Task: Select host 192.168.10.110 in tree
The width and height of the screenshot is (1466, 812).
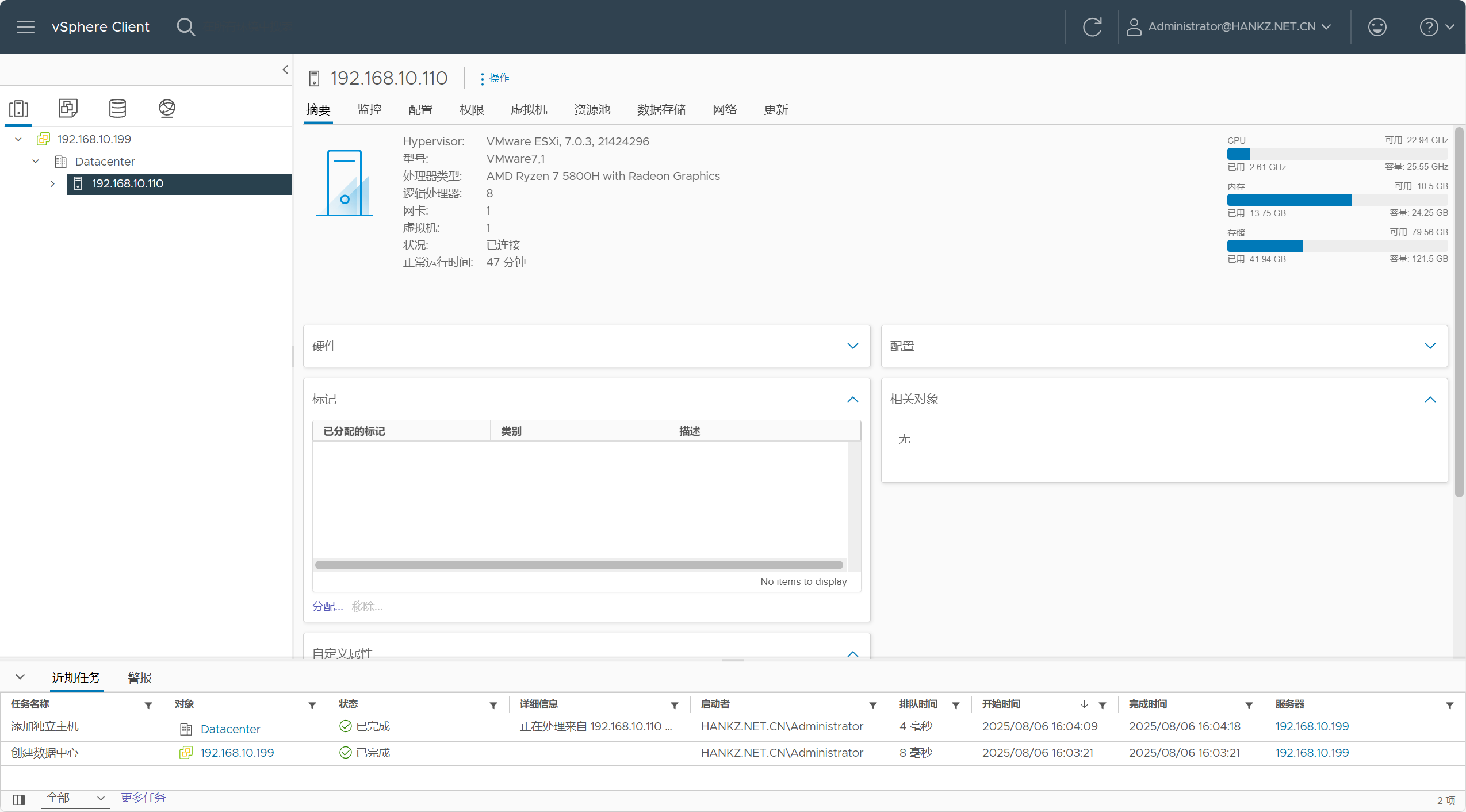Action: point(179,184)
